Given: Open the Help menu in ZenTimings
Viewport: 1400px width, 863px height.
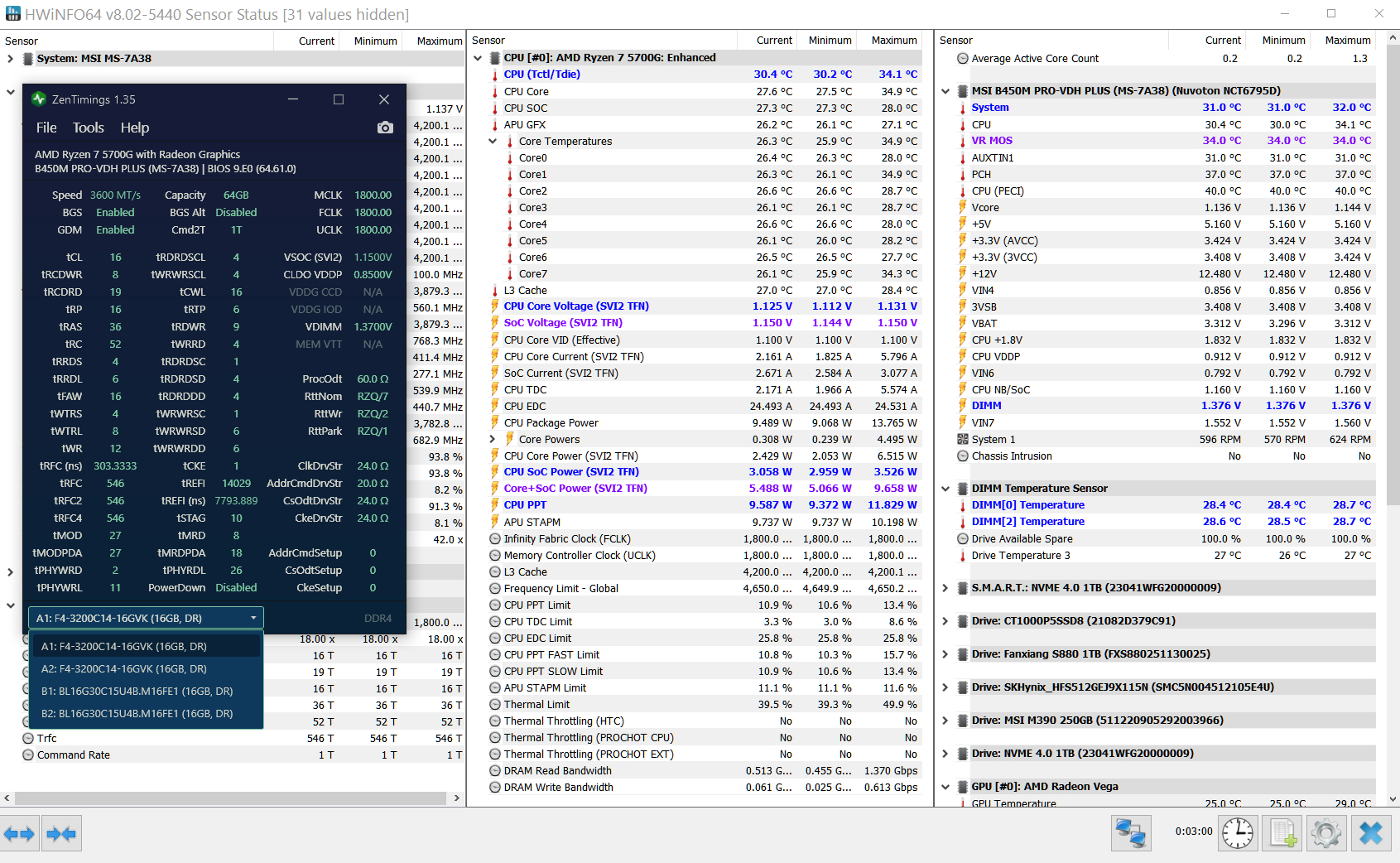Looking at the screenshot, I should pyautogui.click(x=135, y=128).
